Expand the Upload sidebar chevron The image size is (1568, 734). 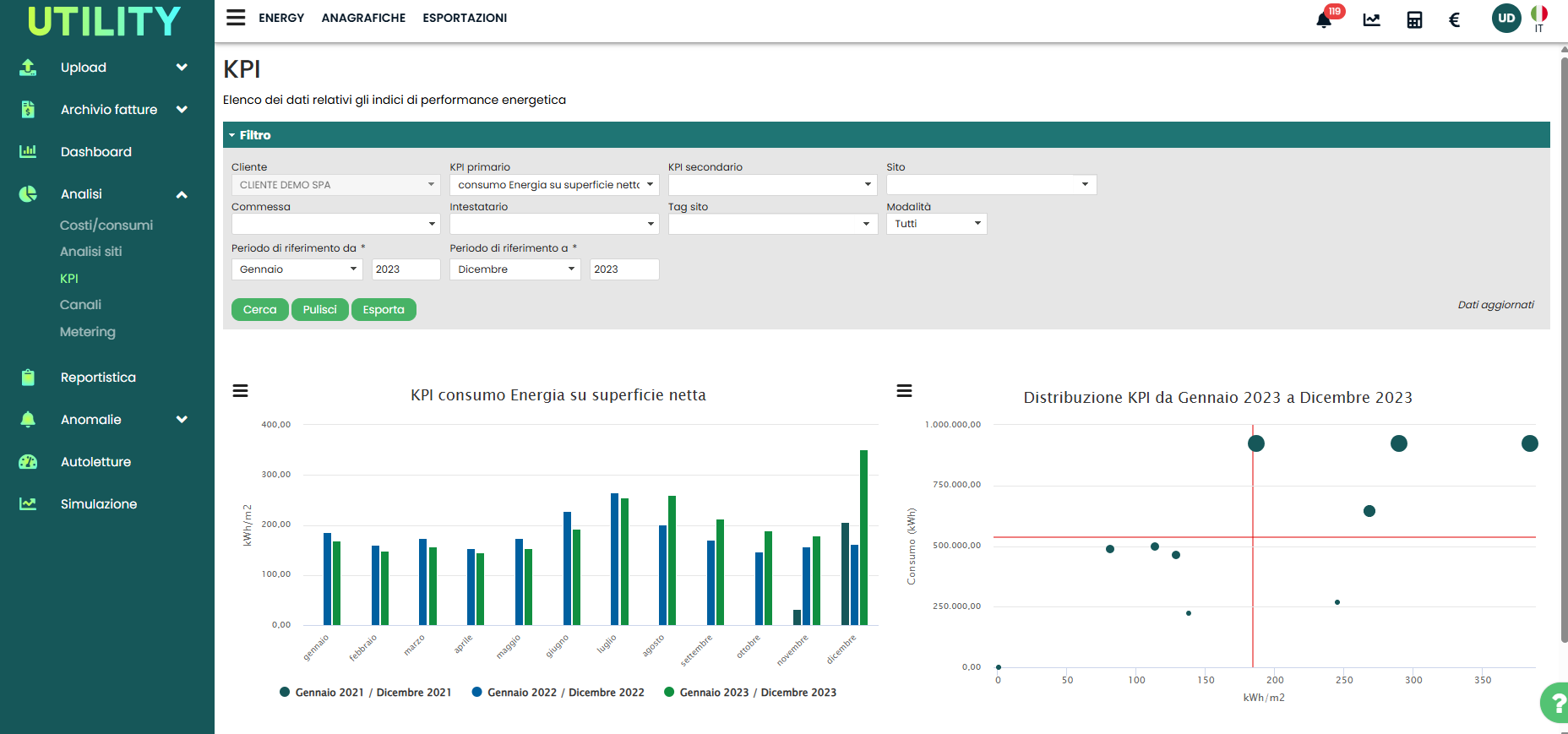click(x=182, y=68)
